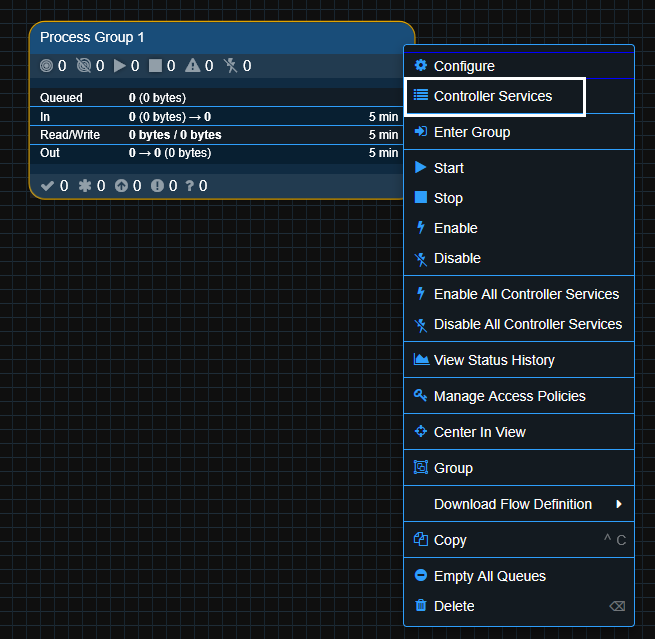Click the Disable All Controller Services icon

tap(421, 325)
